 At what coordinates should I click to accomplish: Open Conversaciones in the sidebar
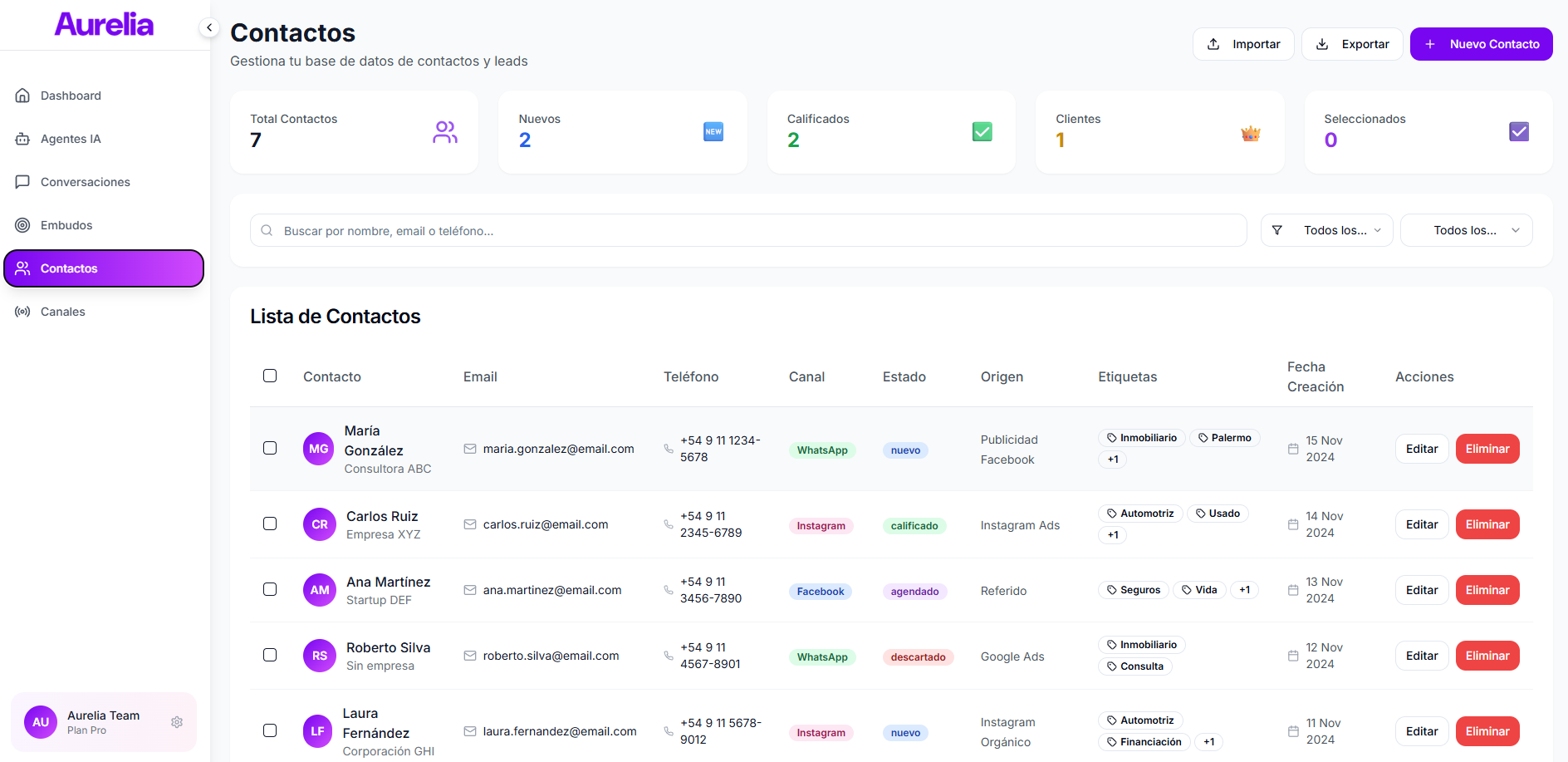coord(85,182)
